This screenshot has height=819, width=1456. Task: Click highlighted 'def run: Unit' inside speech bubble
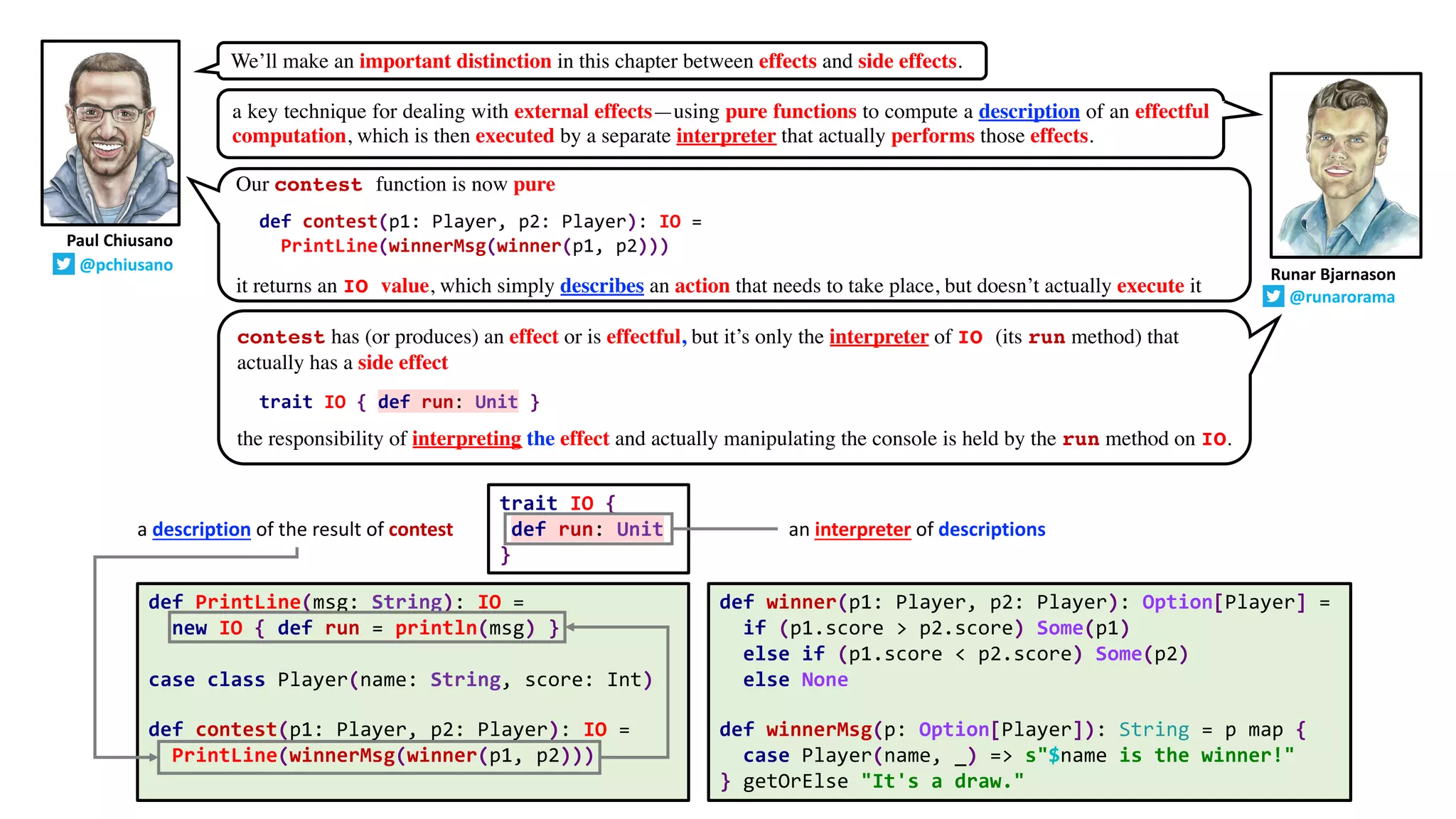[447, 402]
